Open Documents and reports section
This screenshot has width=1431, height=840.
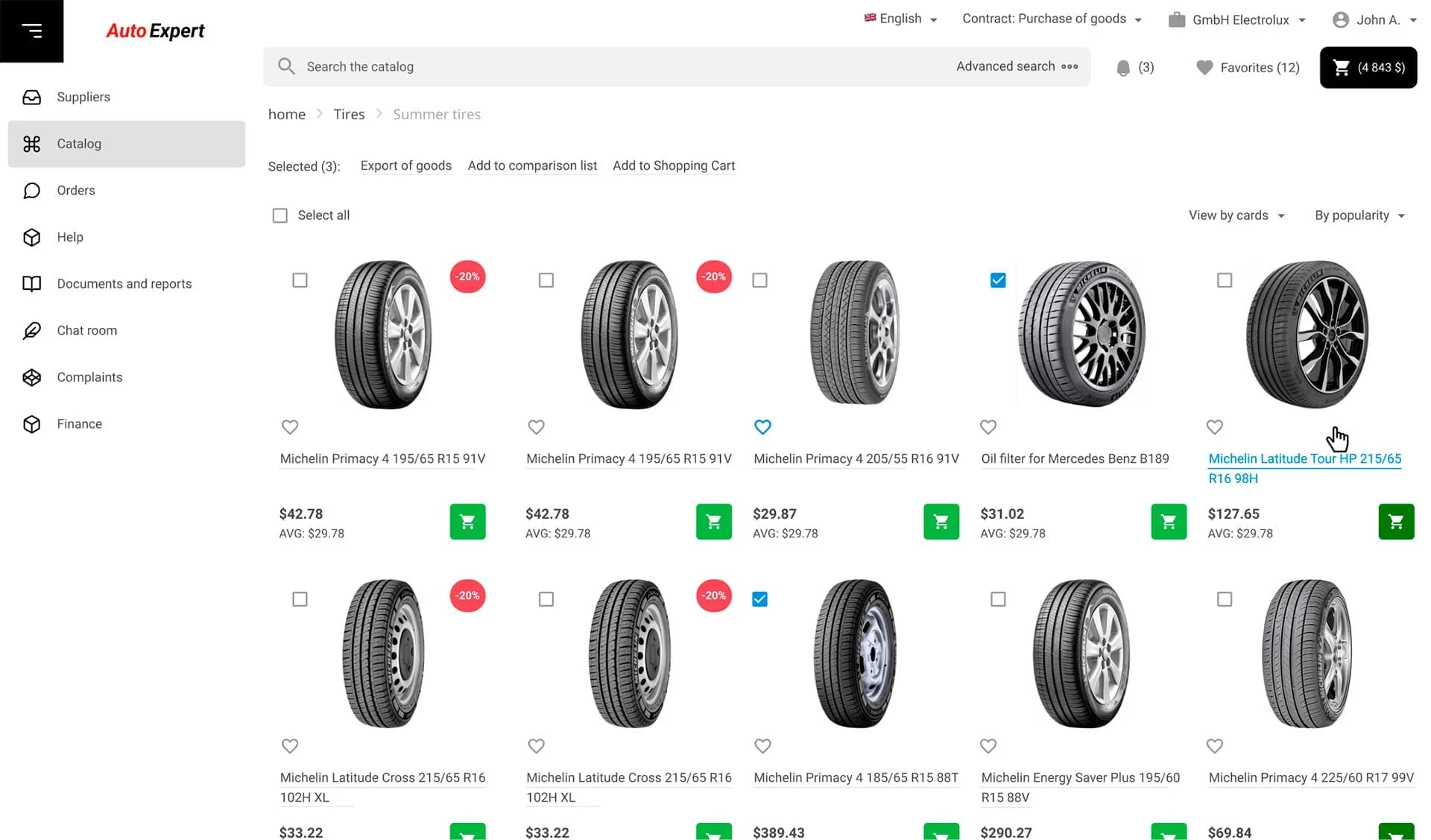[127, 284]
